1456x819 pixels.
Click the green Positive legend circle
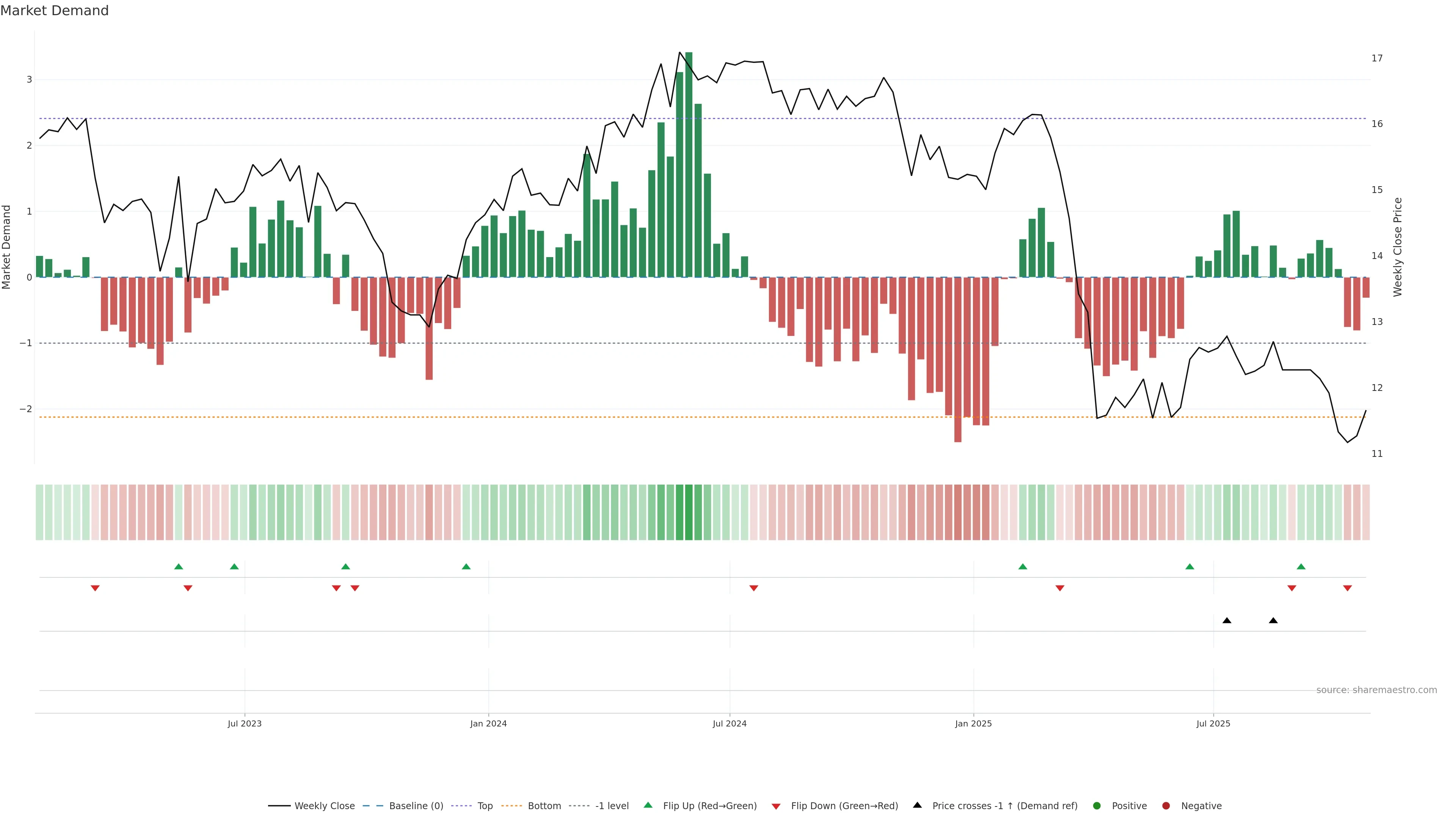pyautogui.click(x=1097, y=805)
